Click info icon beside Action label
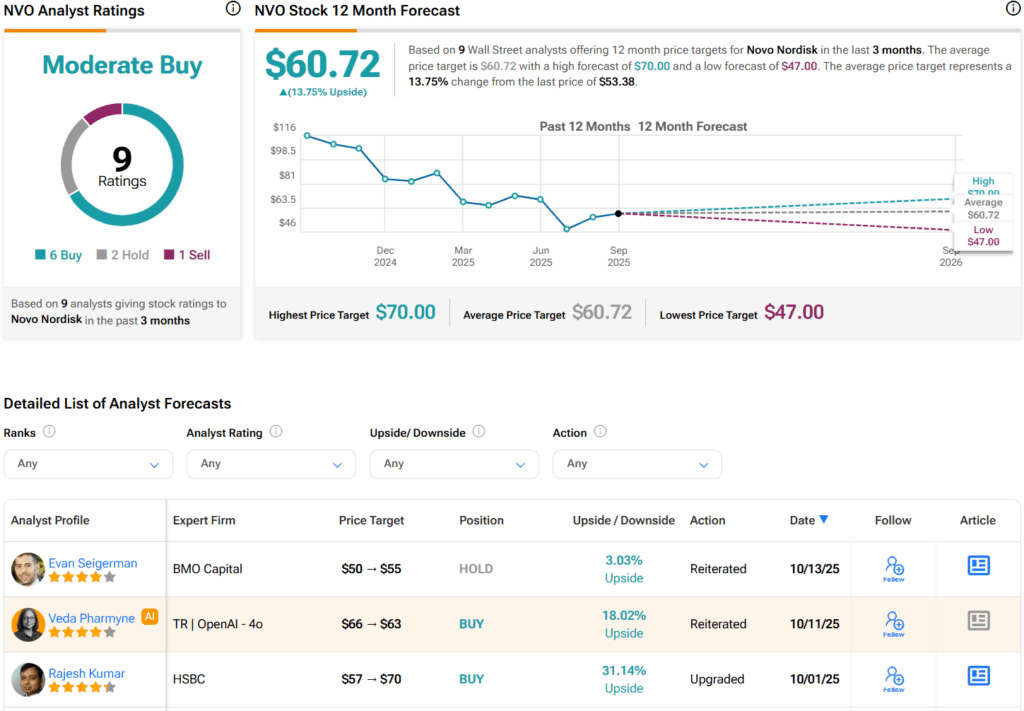The width and height of the screenshot is (1024, 711). pos(600,432)
